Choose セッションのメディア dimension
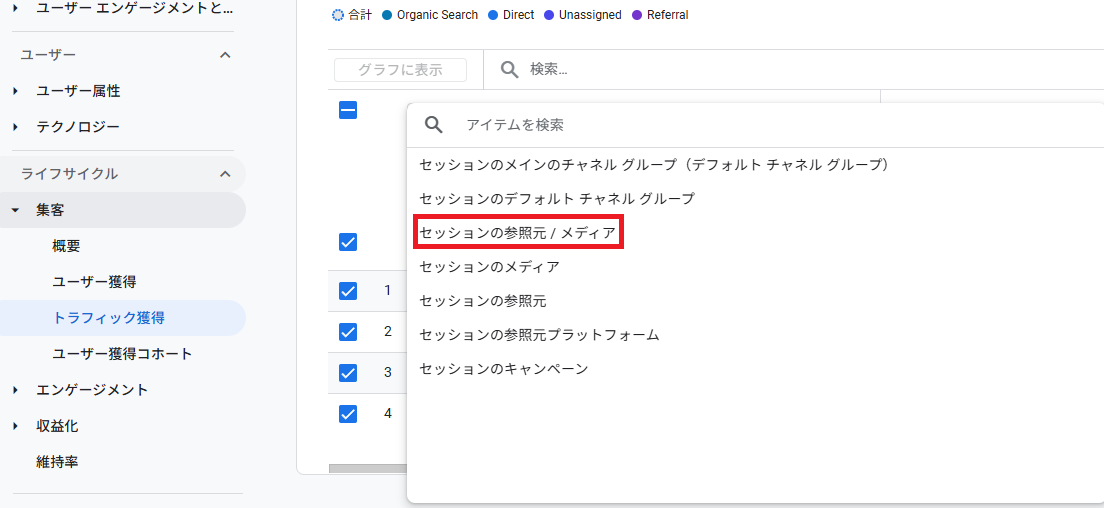Viewport: 1110px width, 508px height. pos(489,267)
